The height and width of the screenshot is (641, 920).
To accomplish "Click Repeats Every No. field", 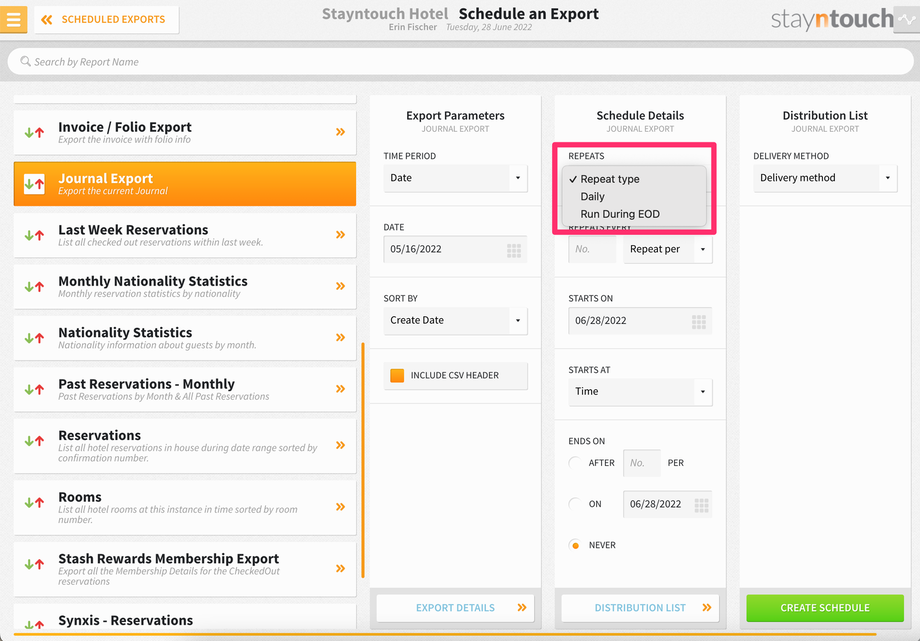I will click(592, 249).
